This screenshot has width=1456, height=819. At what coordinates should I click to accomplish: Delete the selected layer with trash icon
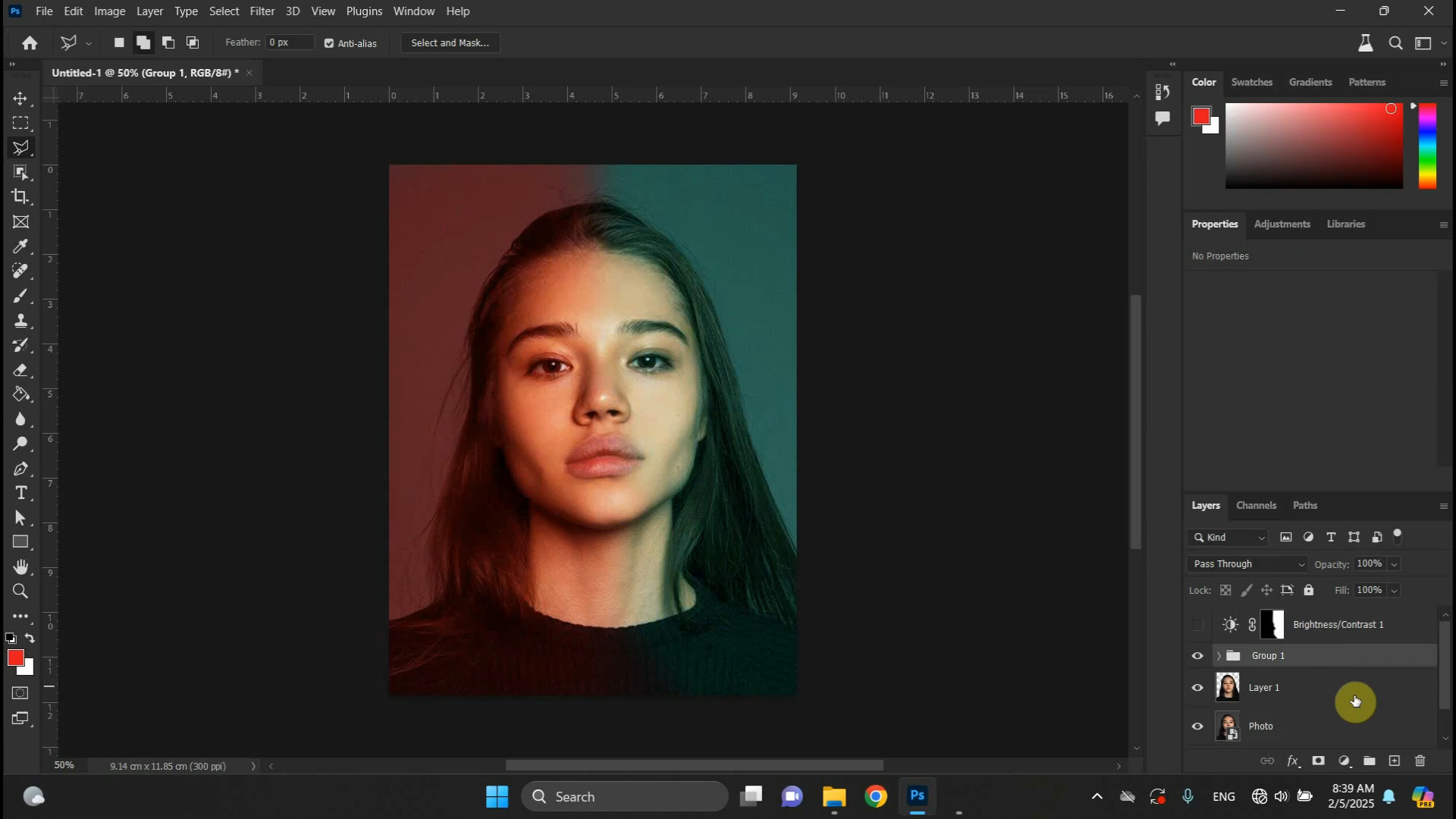(1420, 761)
